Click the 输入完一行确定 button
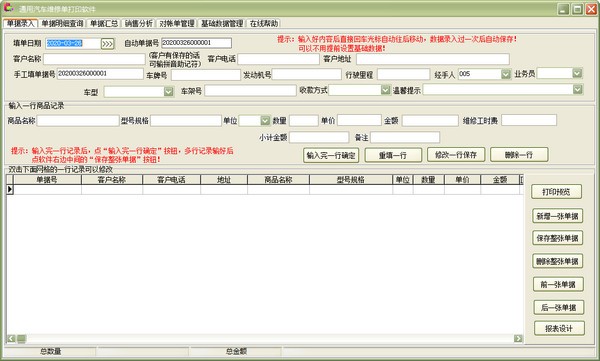600x361 pixels. 331,155
